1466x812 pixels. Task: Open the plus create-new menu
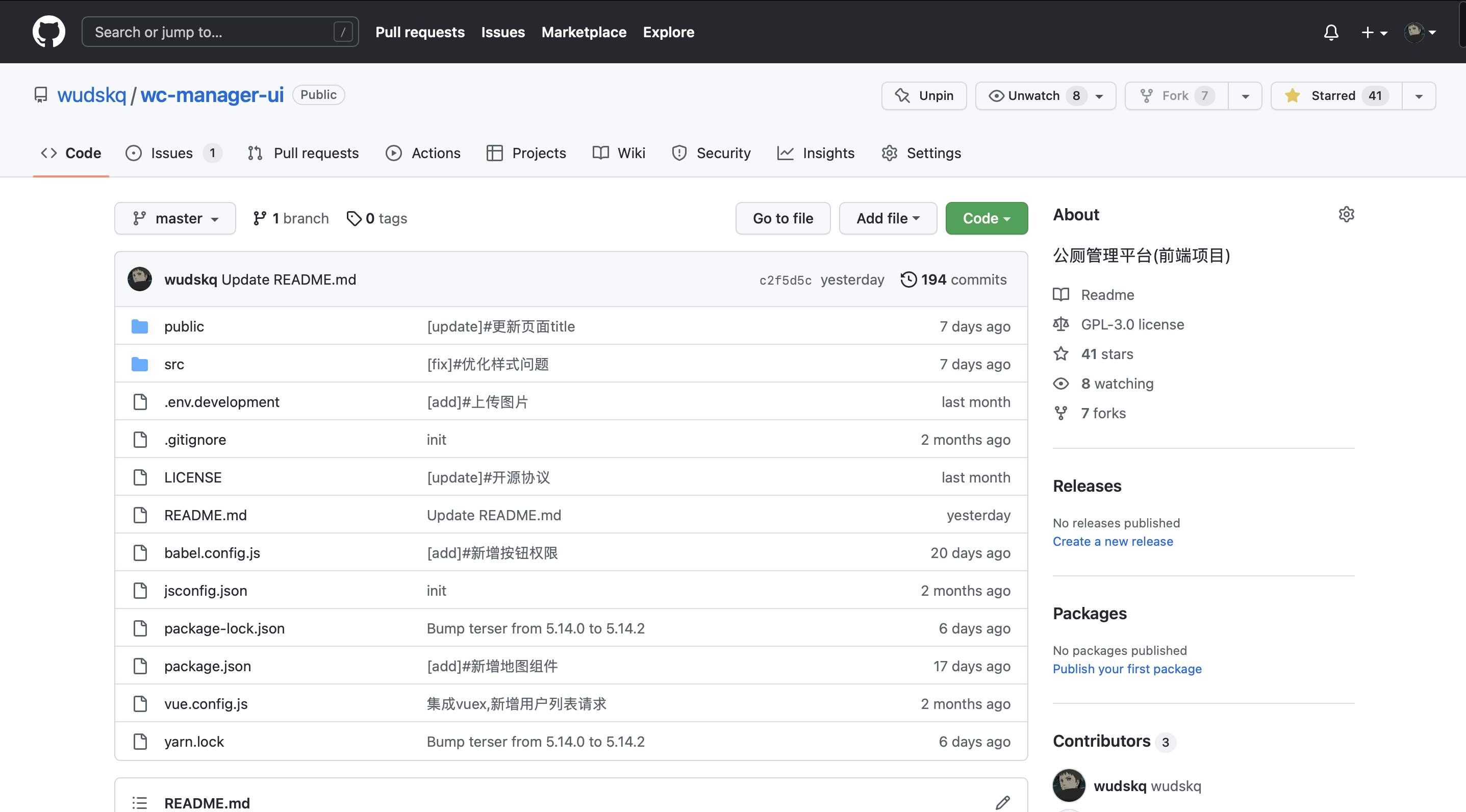(x=1374, y=33)
